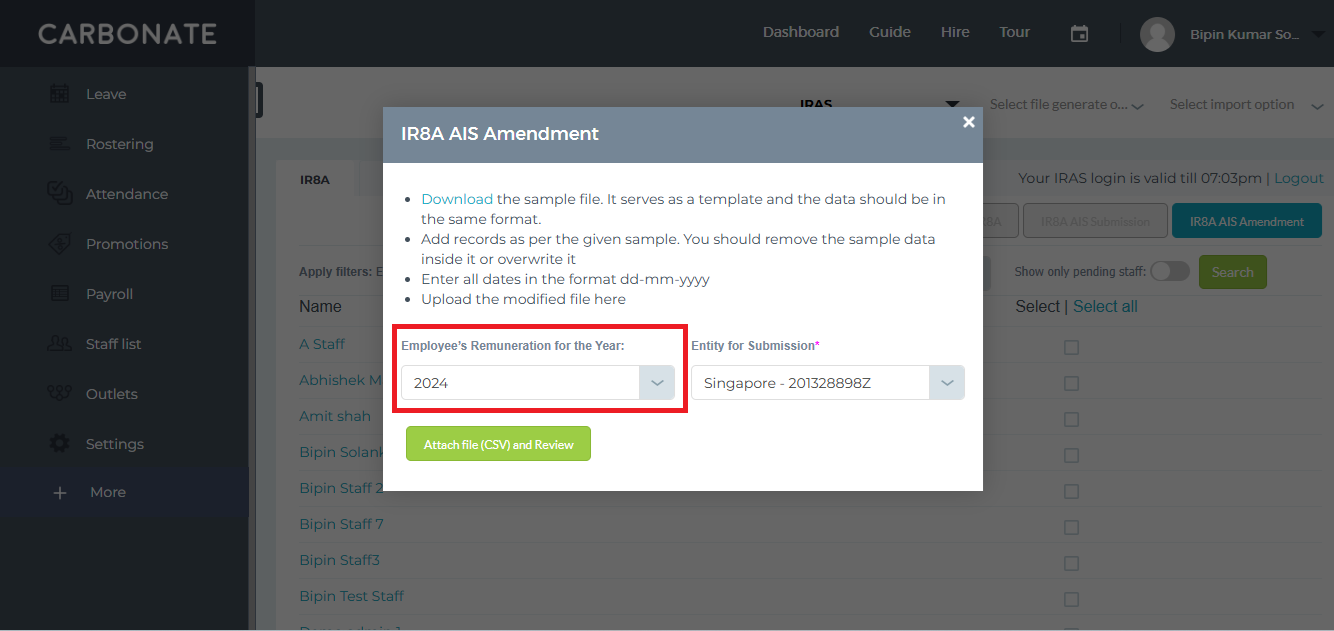Select the checkbox for Amit shah
1334x631 pixels.
pyautogui.click(x=1071, y=419)
